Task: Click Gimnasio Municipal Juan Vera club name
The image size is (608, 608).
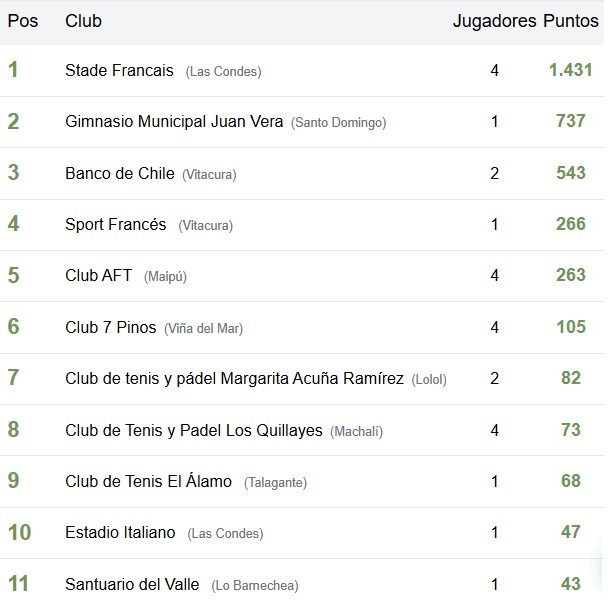Action: pos(174,122)
